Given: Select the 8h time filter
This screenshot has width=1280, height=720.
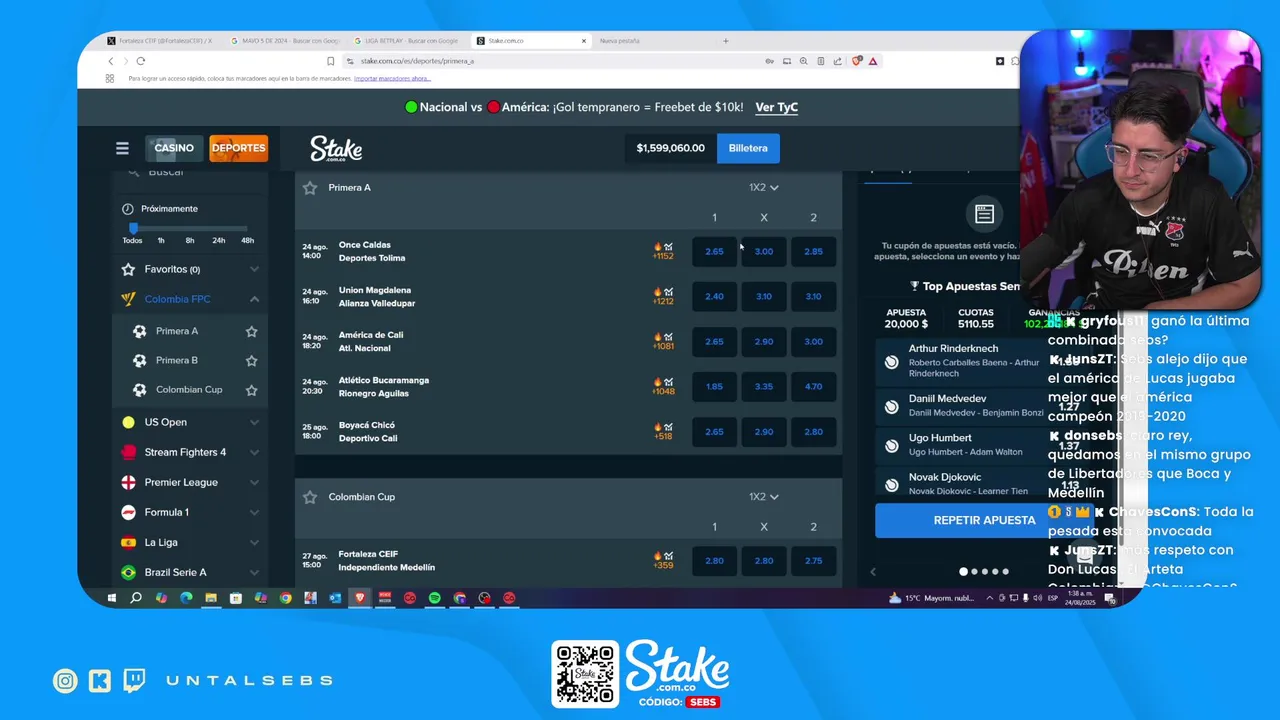Looking at the screenshot, I should [x=190, y=240].
